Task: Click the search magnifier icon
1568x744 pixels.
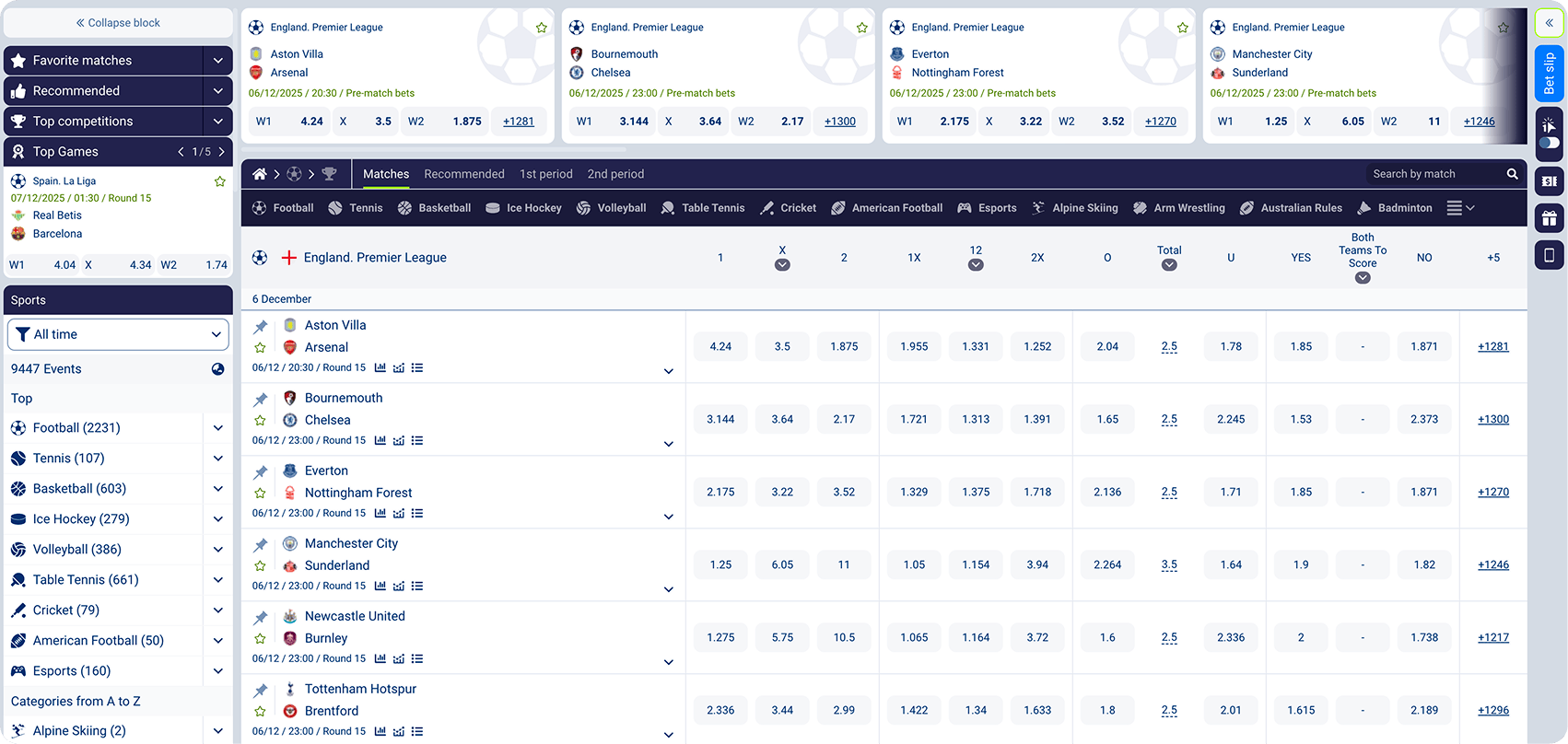Action: [1512, 174]
